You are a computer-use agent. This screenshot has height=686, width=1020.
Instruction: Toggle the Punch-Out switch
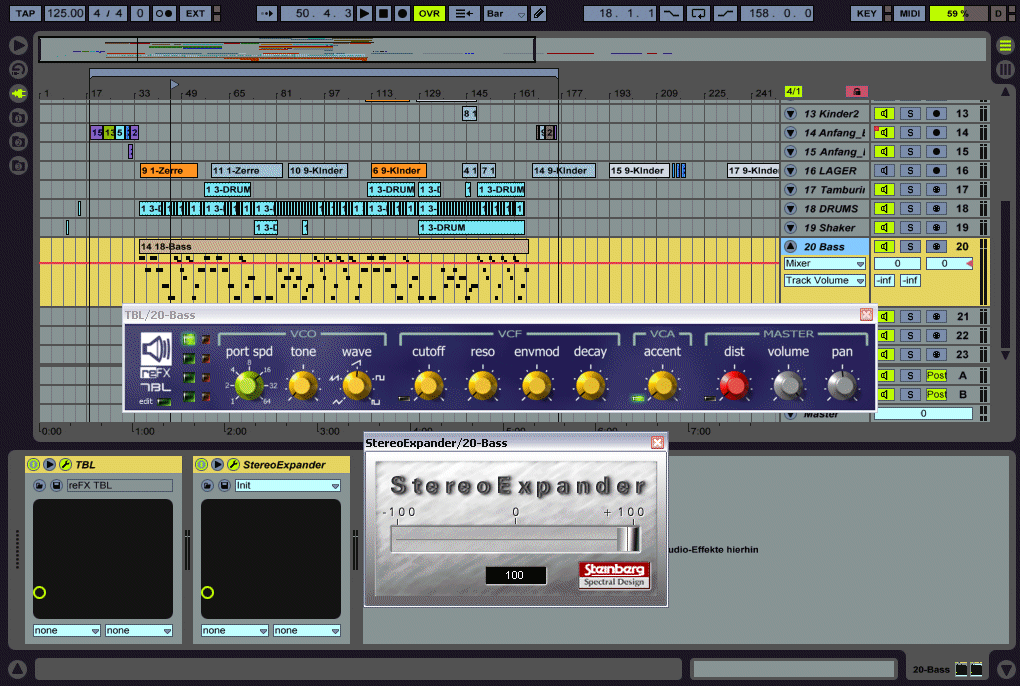point(725,13)
